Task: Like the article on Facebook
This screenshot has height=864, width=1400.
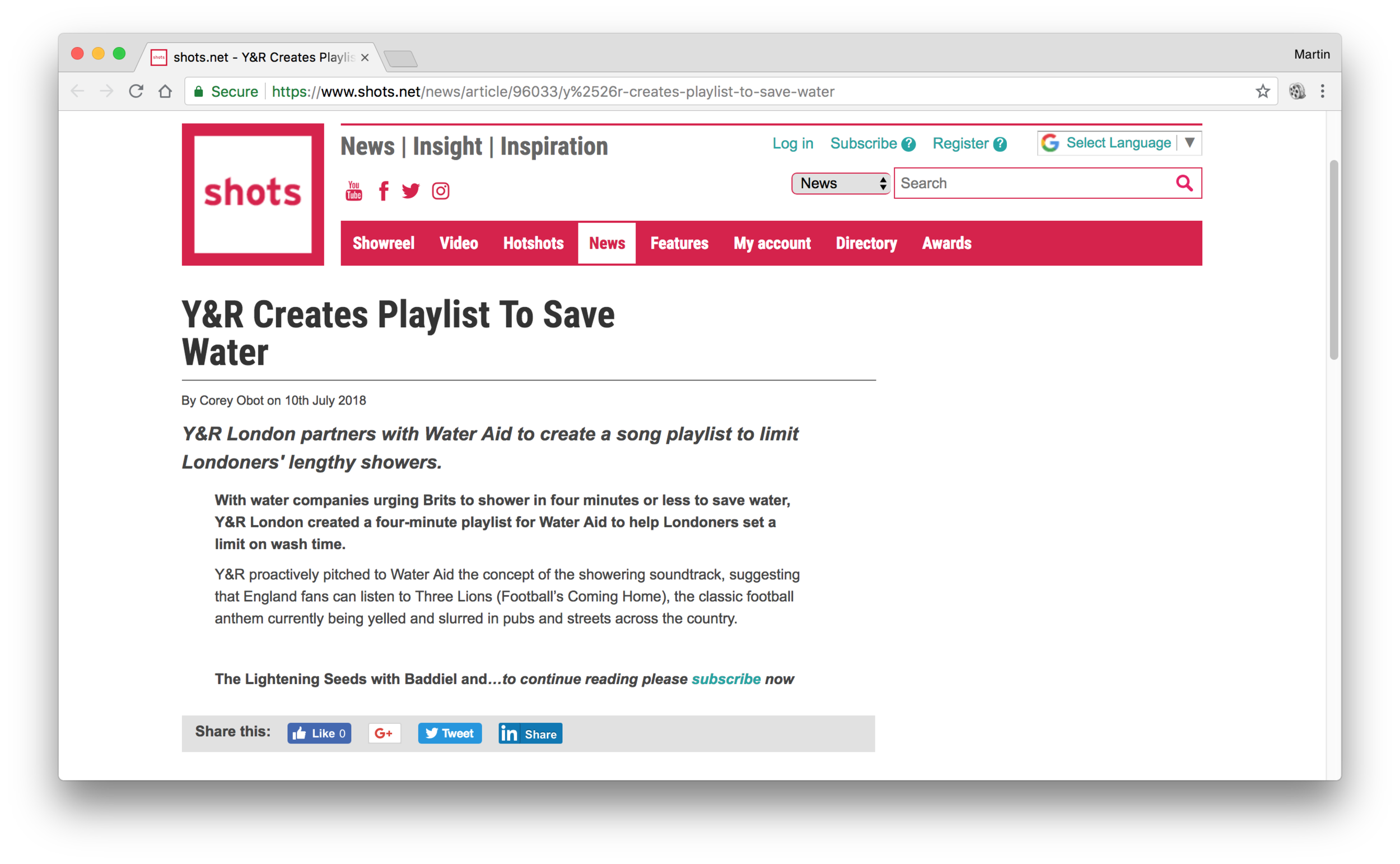Action: (319, 733)
